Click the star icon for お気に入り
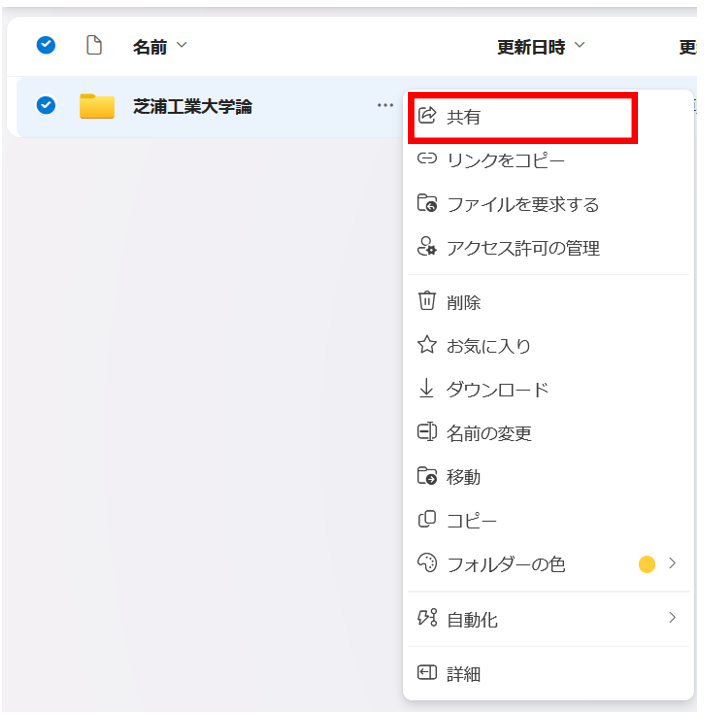 (x=427, y=346)
